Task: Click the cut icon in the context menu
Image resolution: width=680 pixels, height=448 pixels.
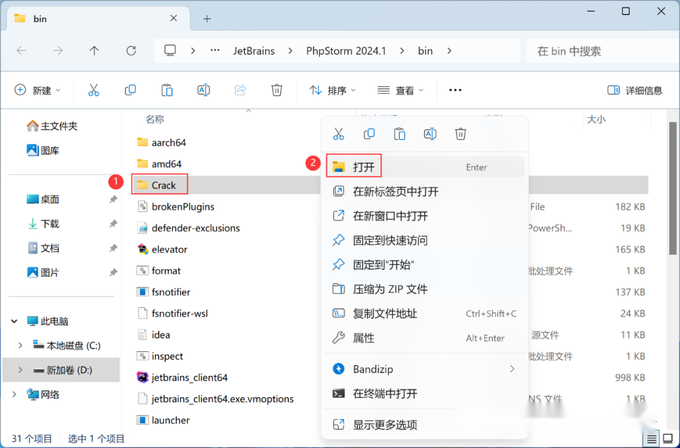Action: pyautogui.click(x=338, y=134)
